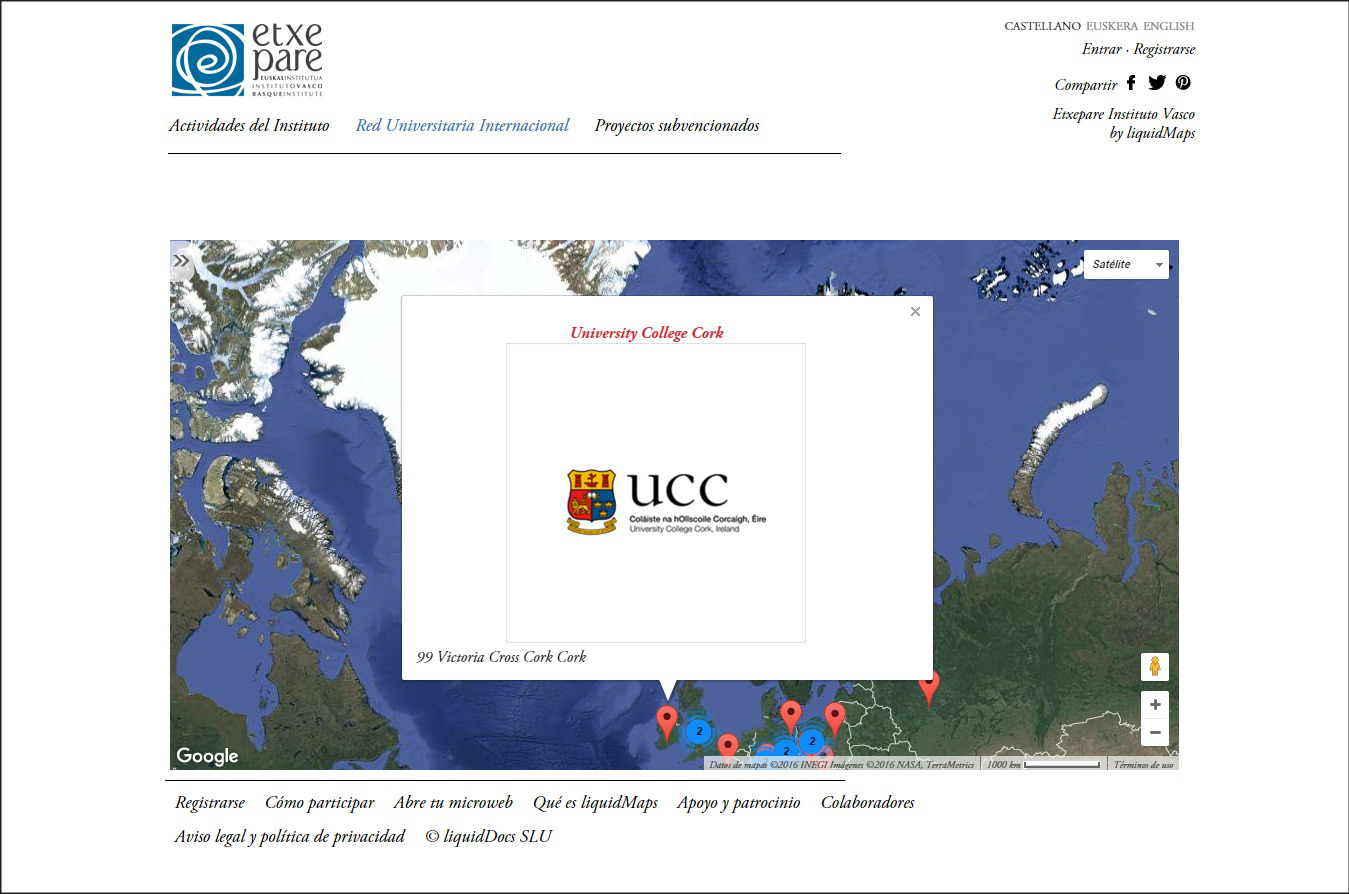Expand the map side panel arrows
The image size is (1349, 894).
181,261
